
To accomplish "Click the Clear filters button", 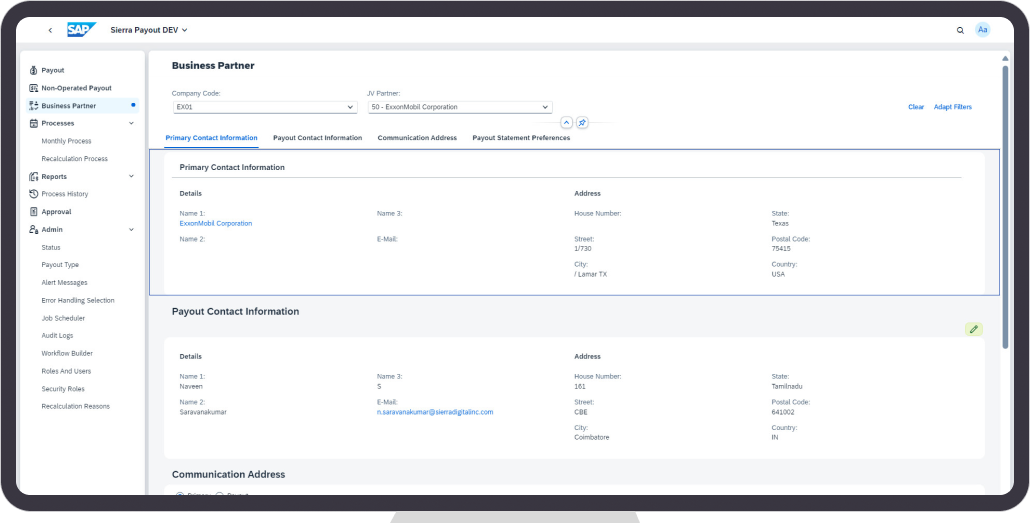I will pyautogui.click(x=915, y=107).
